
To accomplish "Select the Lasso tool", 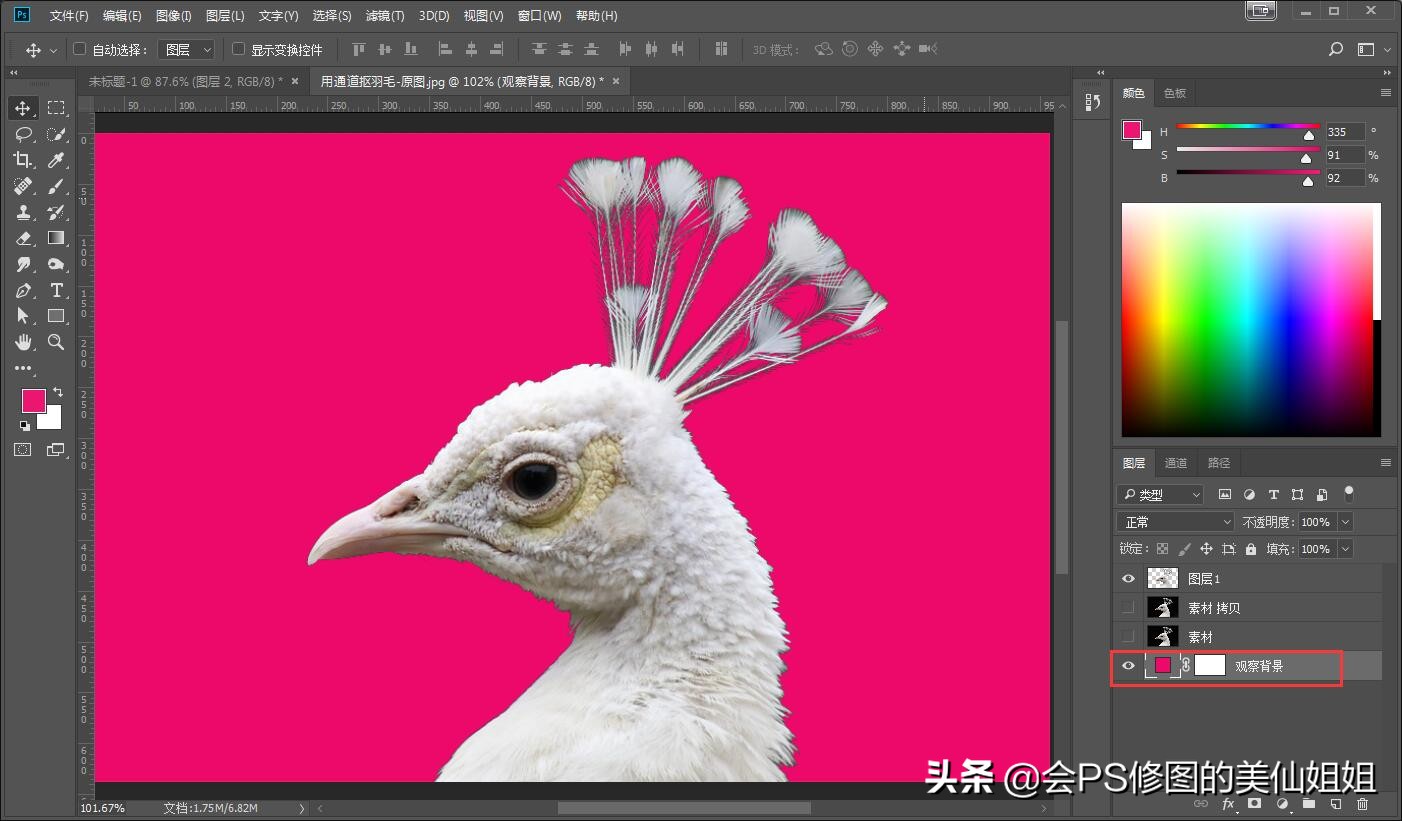I will 23,134.
